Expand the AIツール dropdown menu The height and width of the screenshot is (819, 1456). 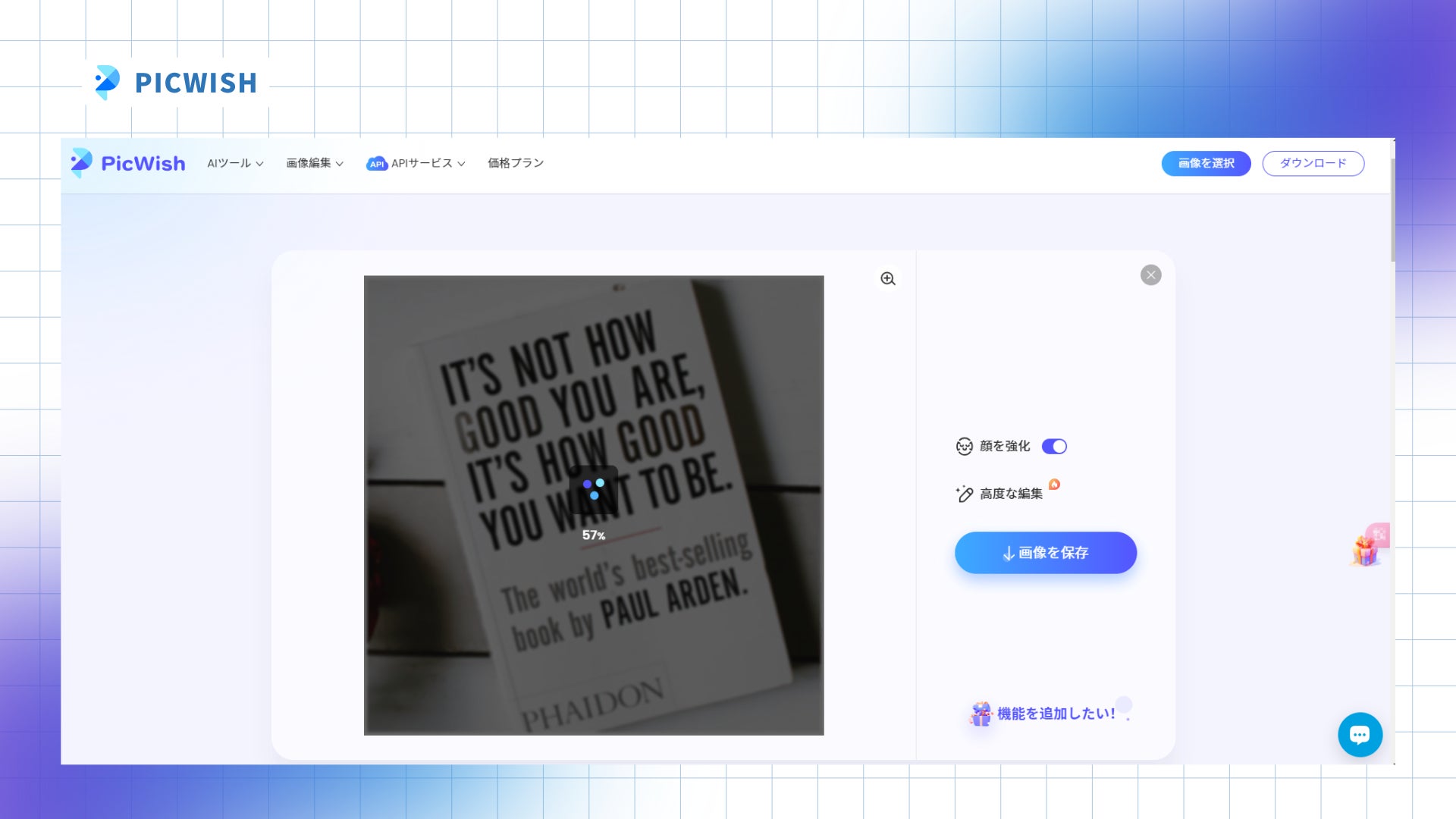tap(235, 163)
